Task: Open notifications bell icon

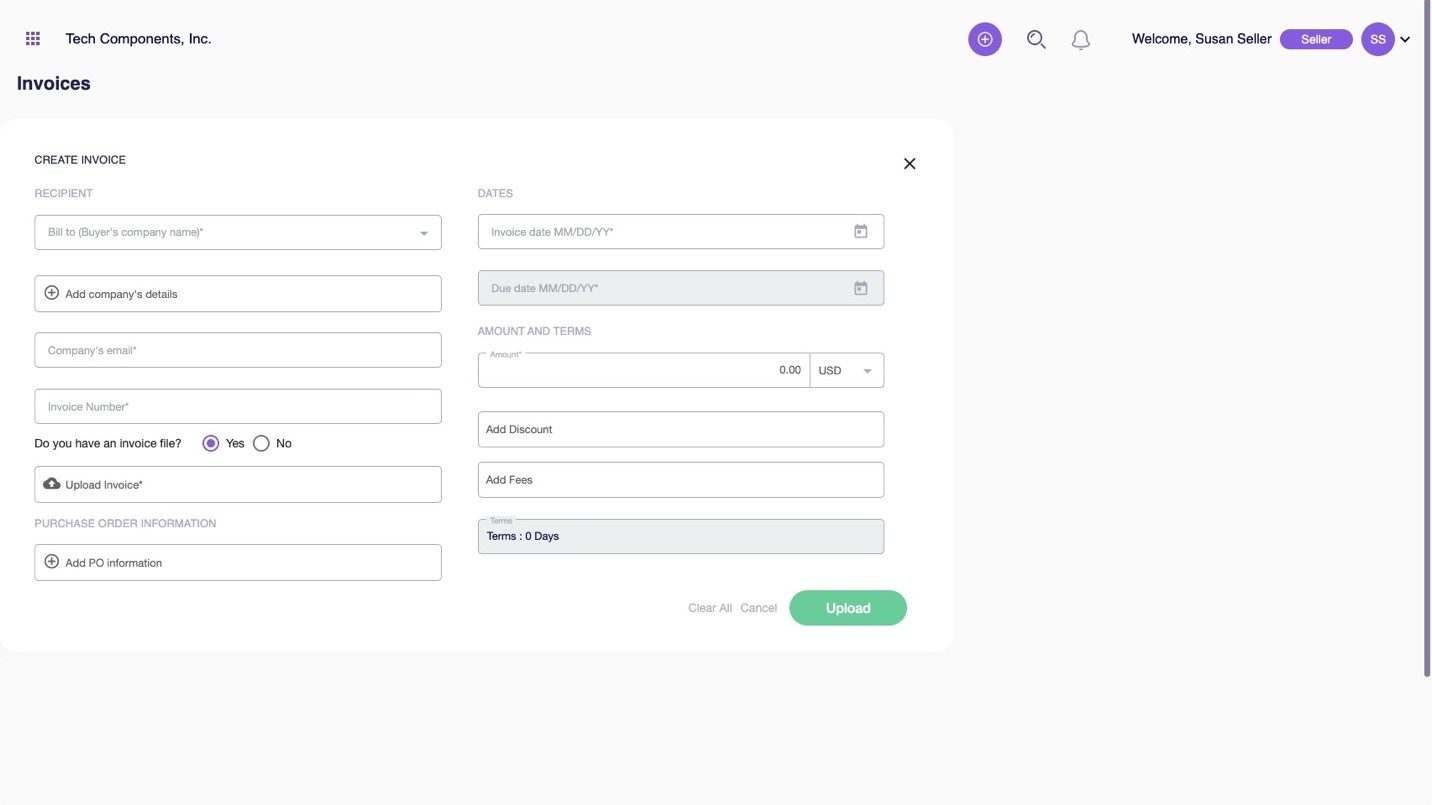Action: coord(1080,40)
